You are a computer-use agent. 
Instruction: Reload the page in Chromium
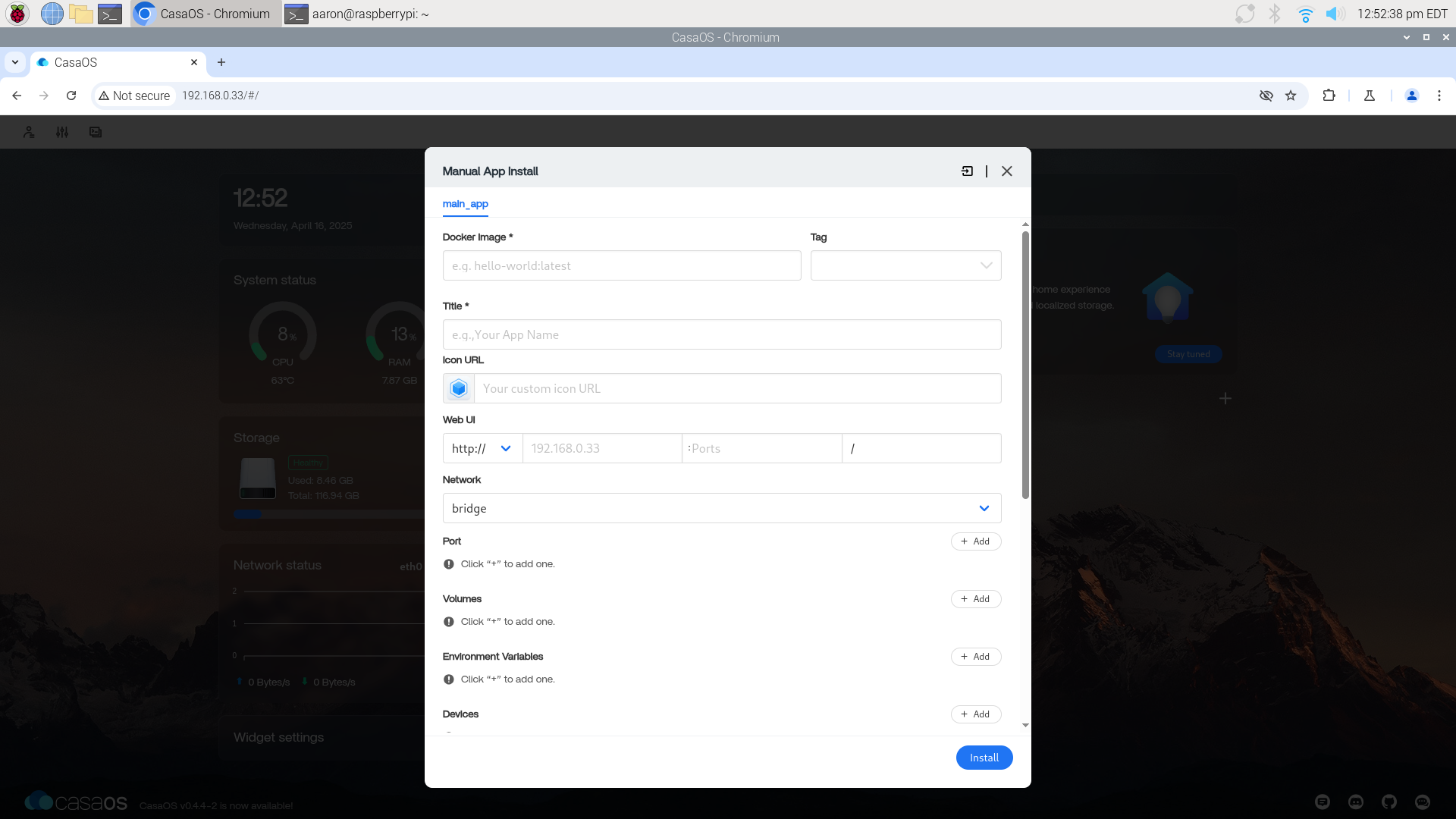click(71, 96)
